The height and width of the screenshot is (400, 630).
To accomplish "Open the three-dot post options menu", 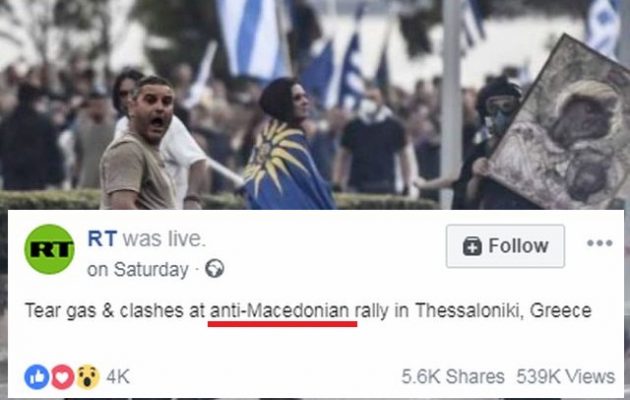I will [x=599, y=243].
